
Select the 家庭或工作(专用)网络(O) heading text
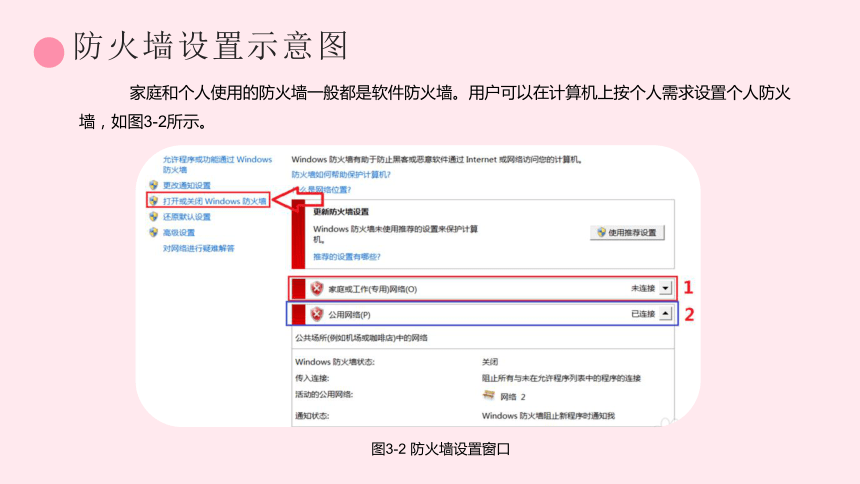[x=372, y=289]
